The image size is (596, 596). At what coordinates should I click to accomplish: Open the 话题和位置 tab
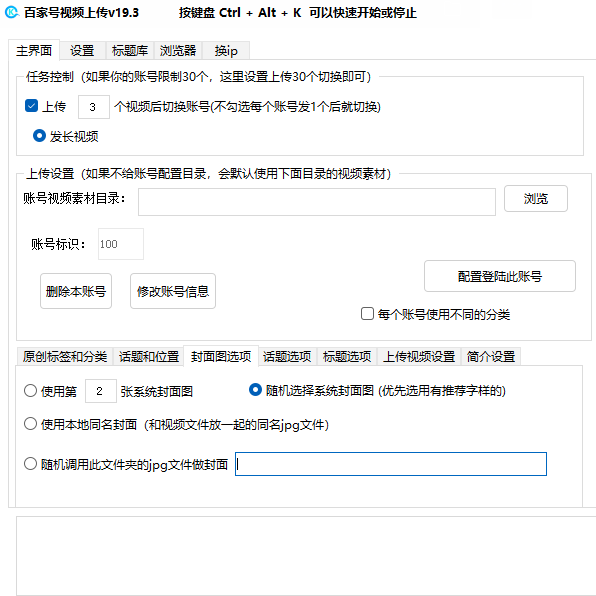(x=149, y=357)
